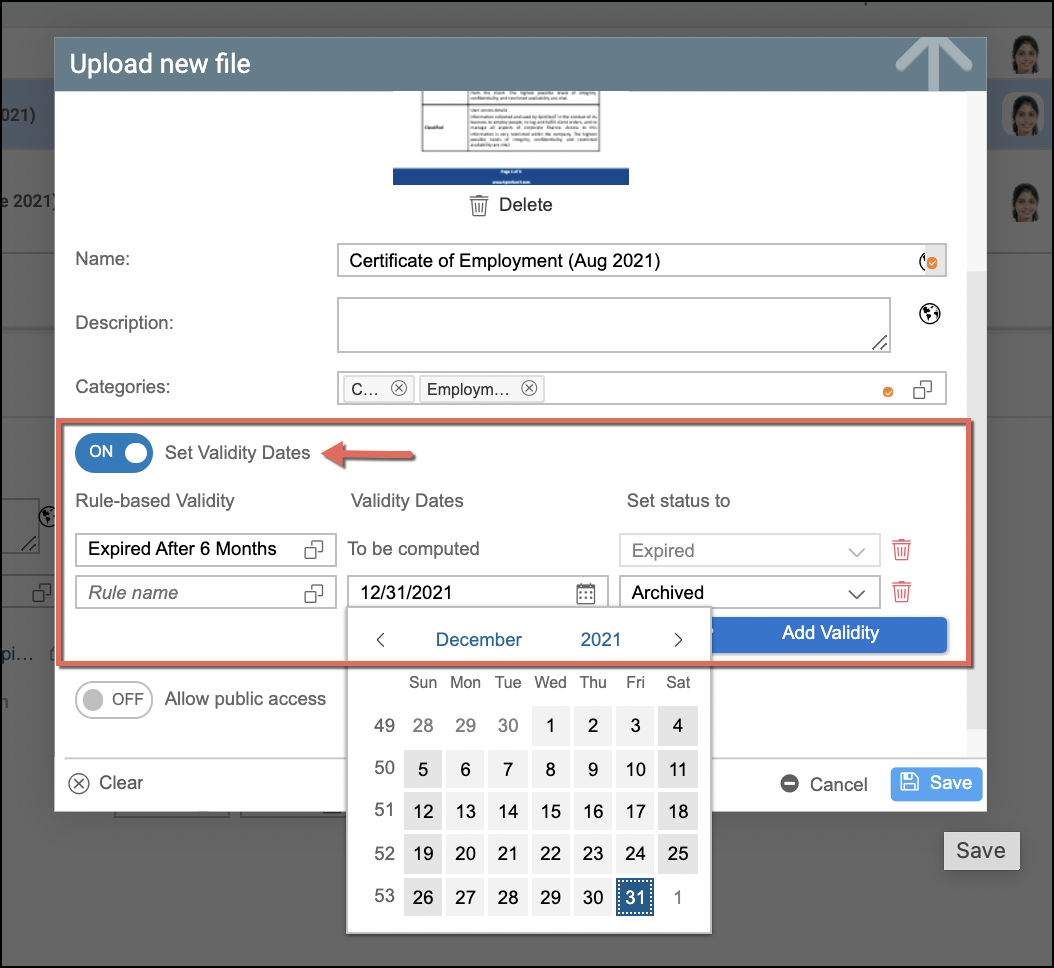This screenshot has width=1054, height=968.
Task: Open rule picker for Expired After 6 Months
Action: point(314,550)
